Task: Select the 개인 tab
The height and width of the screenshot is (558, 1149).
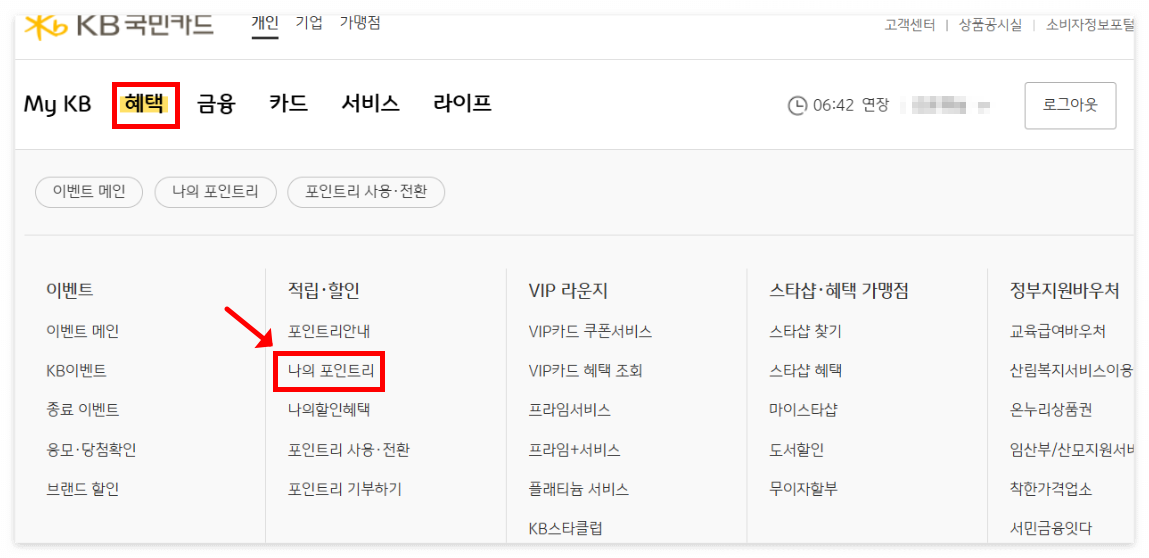Action: 265,23
